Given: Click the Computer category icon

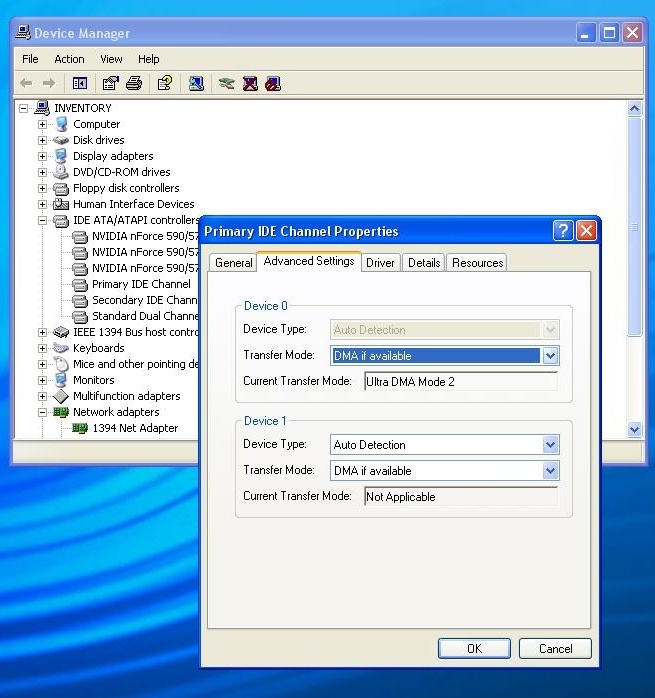Looking at the screenshot, I should [61, 124].
